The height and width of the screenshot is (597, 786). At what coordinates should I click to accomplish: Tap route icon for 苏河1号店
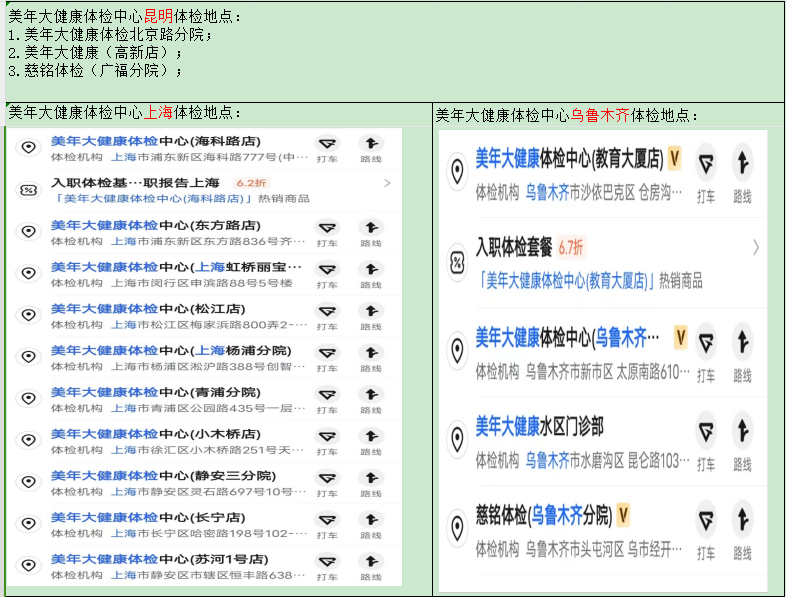371,566
